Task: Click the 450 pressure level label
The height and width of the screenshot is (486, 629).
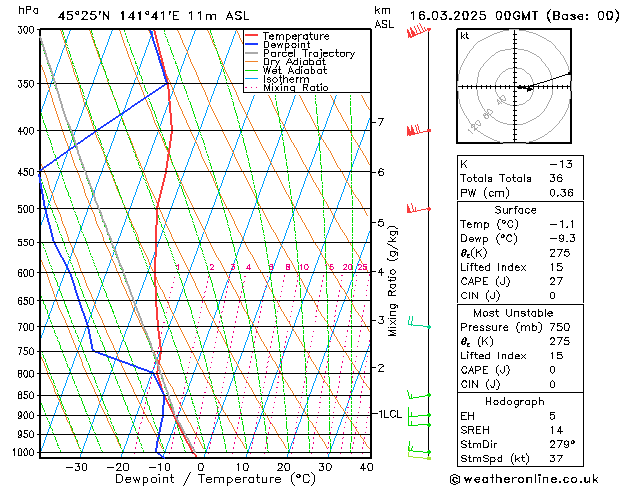Action: click(x=28, y=172)
